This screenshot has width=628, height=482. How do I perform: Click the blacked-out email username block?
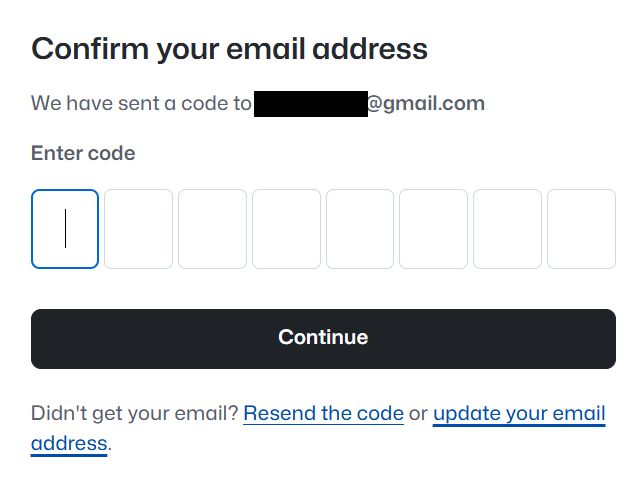[x=310, y=103]
